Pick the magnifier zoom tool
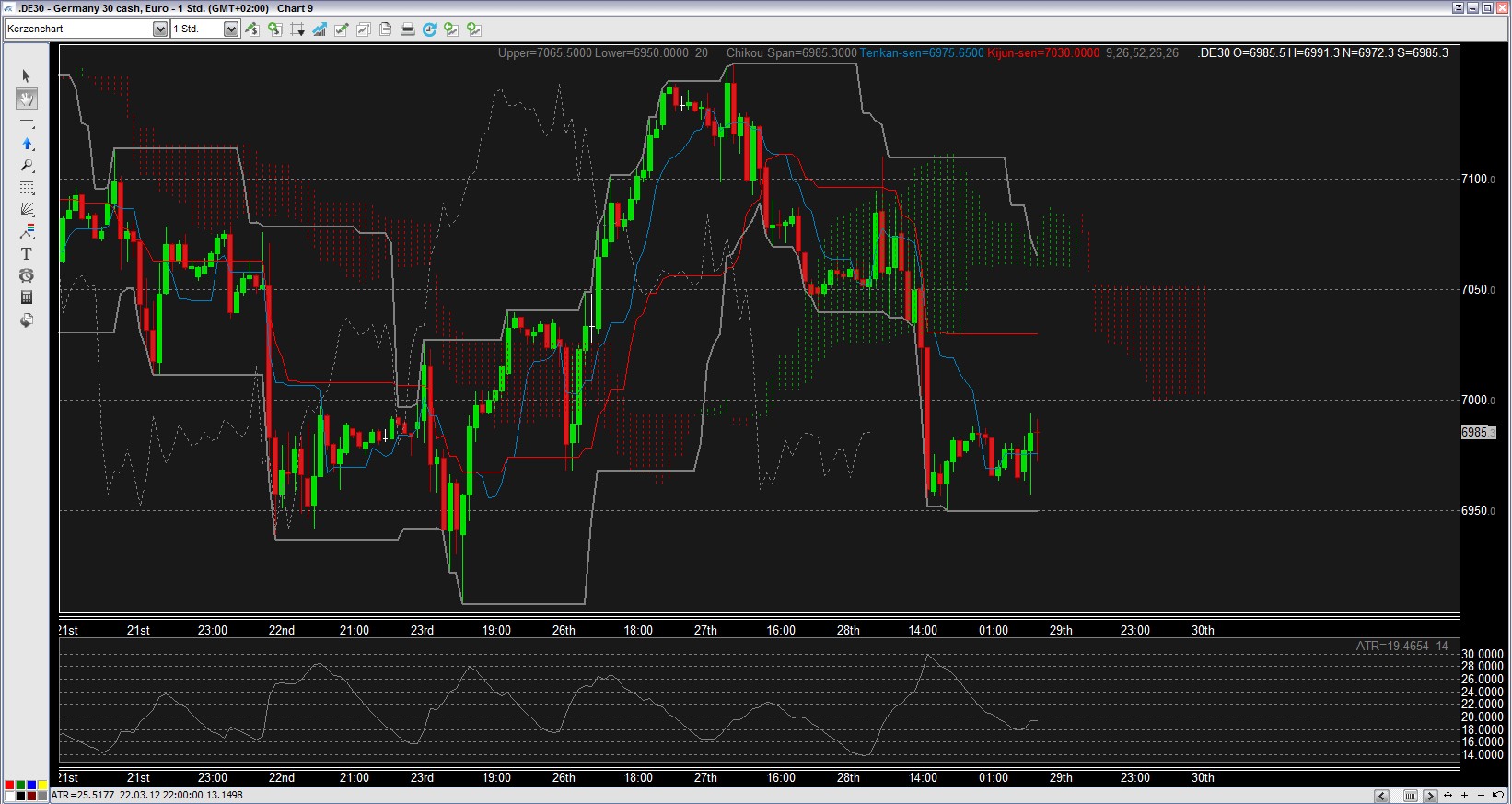The width and height of the screenshot is (1512, 804). point(27,166)
